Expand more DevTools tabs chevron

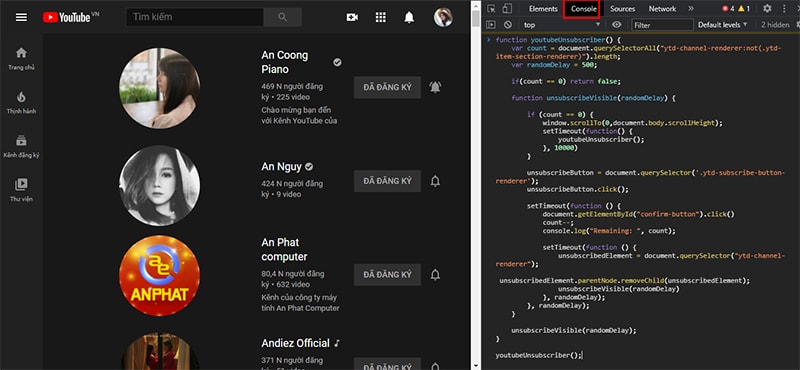[691, 9]
